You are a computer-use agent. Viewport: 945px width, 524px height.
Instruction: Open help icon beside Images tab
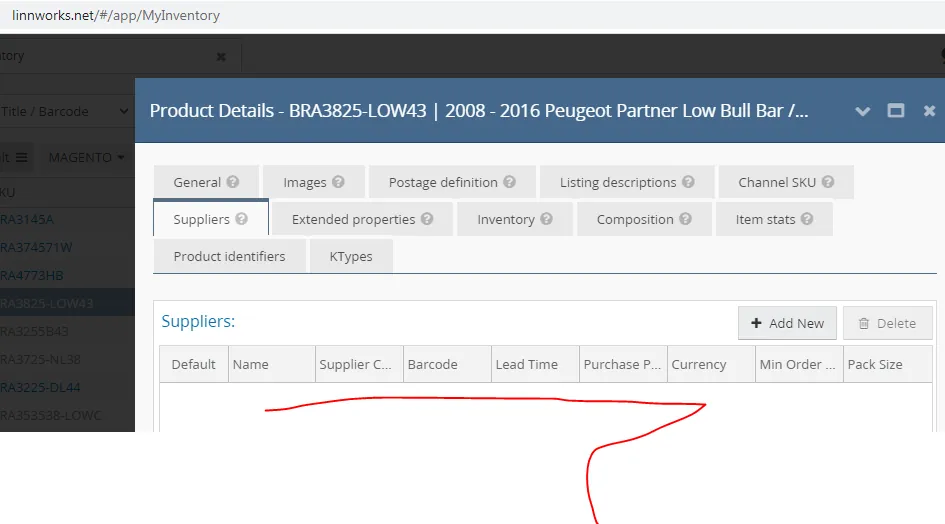click(x=338, y=182)
